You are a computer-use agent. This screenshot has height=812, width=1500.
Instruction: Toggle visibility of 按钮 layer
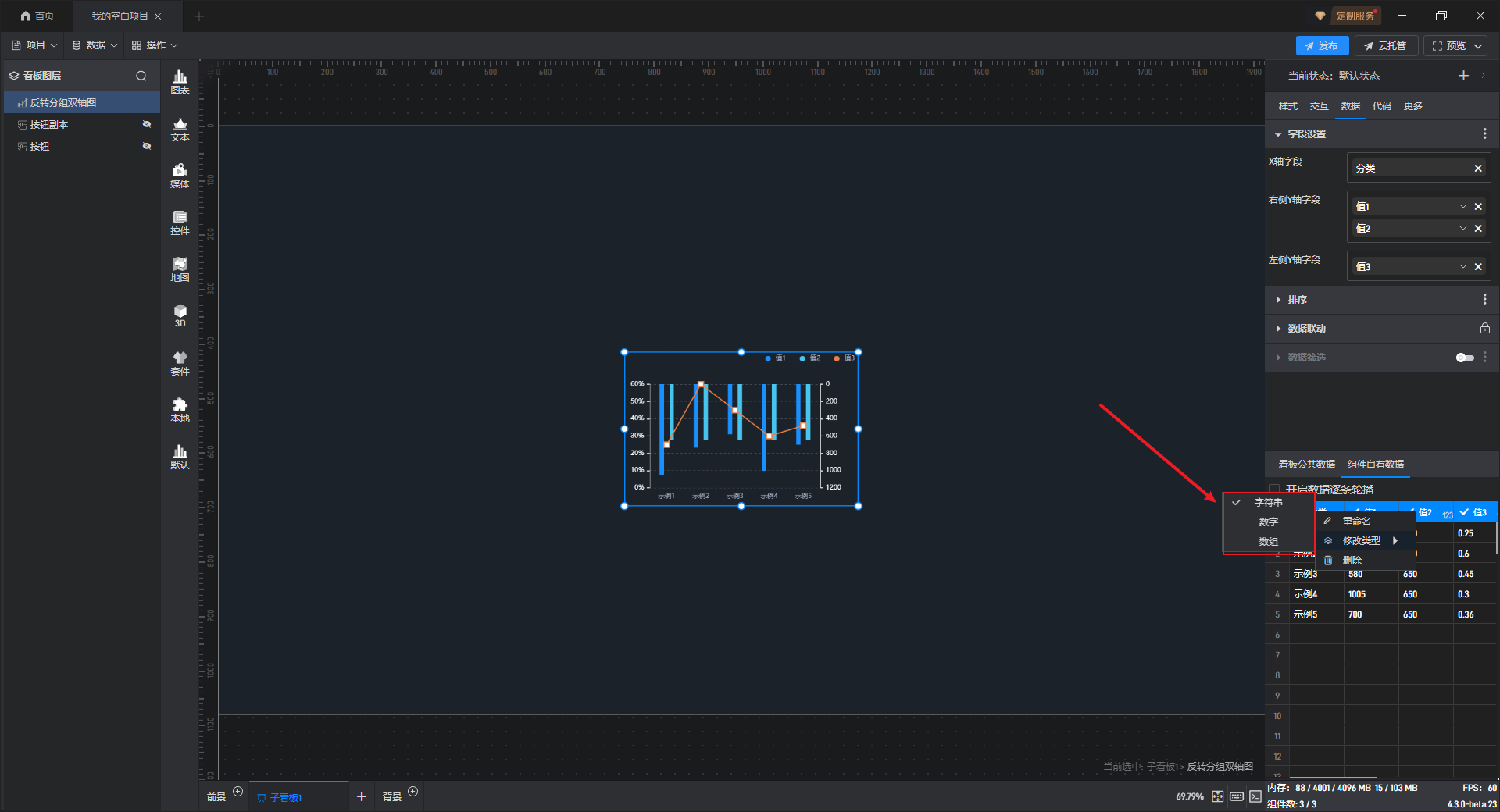[x=146, y=146]
